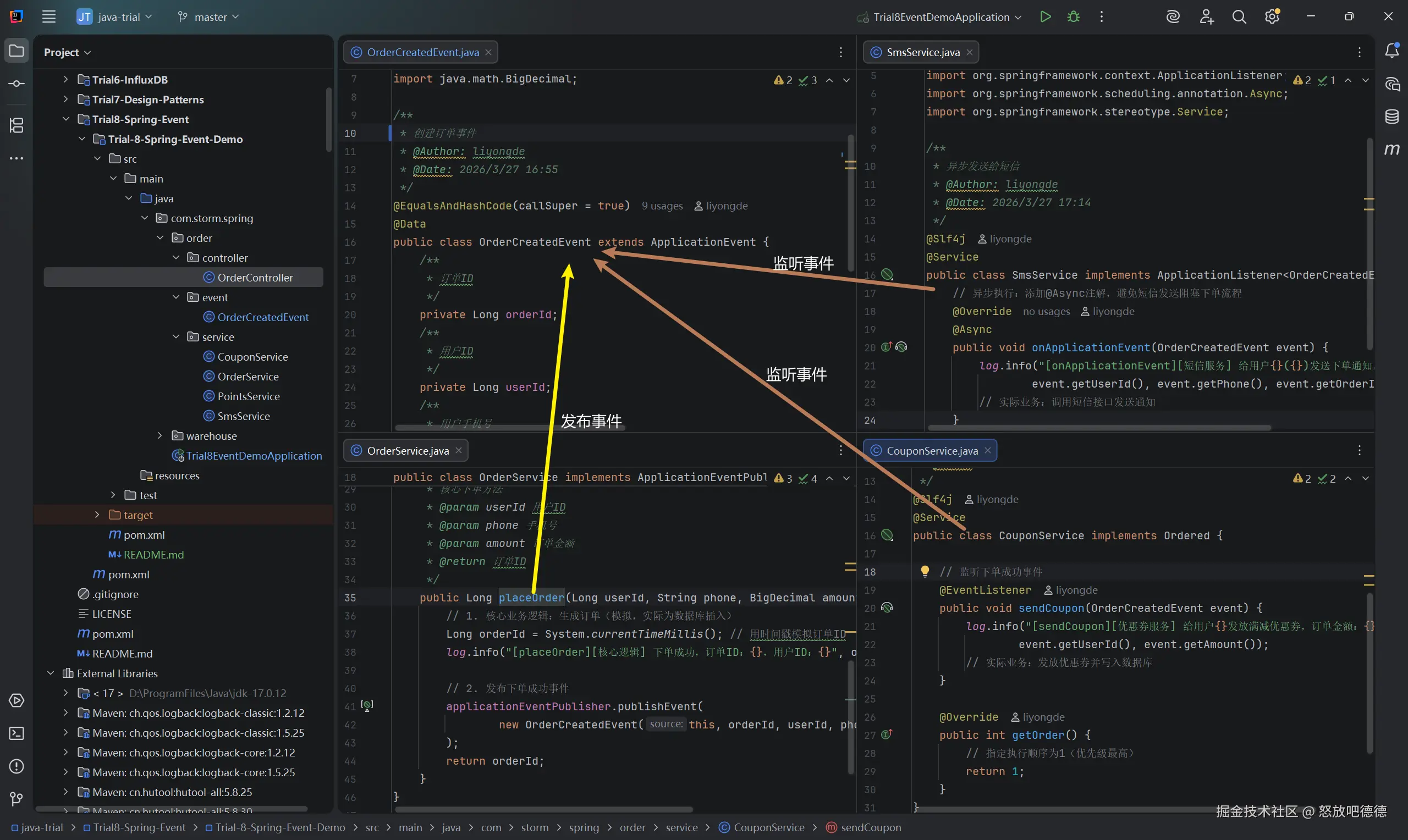Open the Database tool window
Screen dimensions: 1408x840
(x=1391, y=117)
